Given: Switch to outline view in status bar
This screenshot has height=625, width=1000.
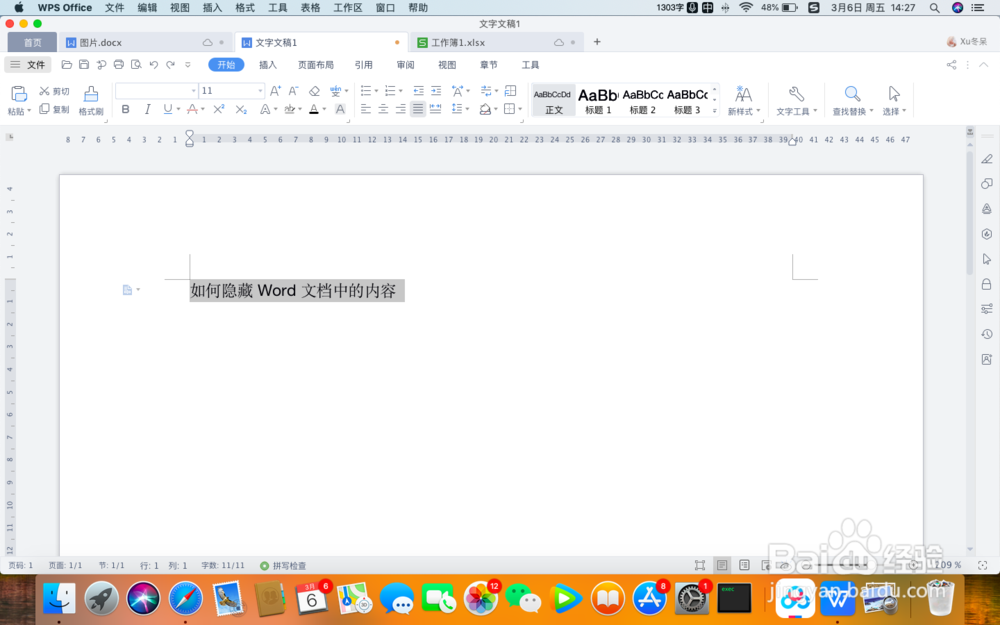Looking at the screenshot, I should coord(744,565).
